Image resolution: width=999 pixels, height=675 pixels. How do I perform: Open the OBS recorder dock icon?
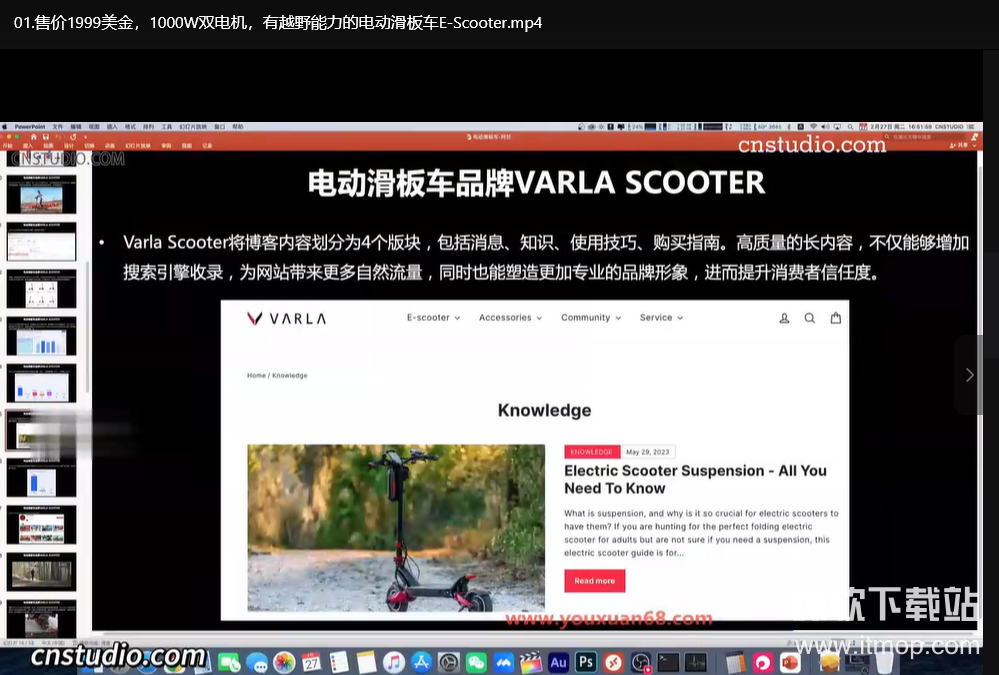click(640, 663)
